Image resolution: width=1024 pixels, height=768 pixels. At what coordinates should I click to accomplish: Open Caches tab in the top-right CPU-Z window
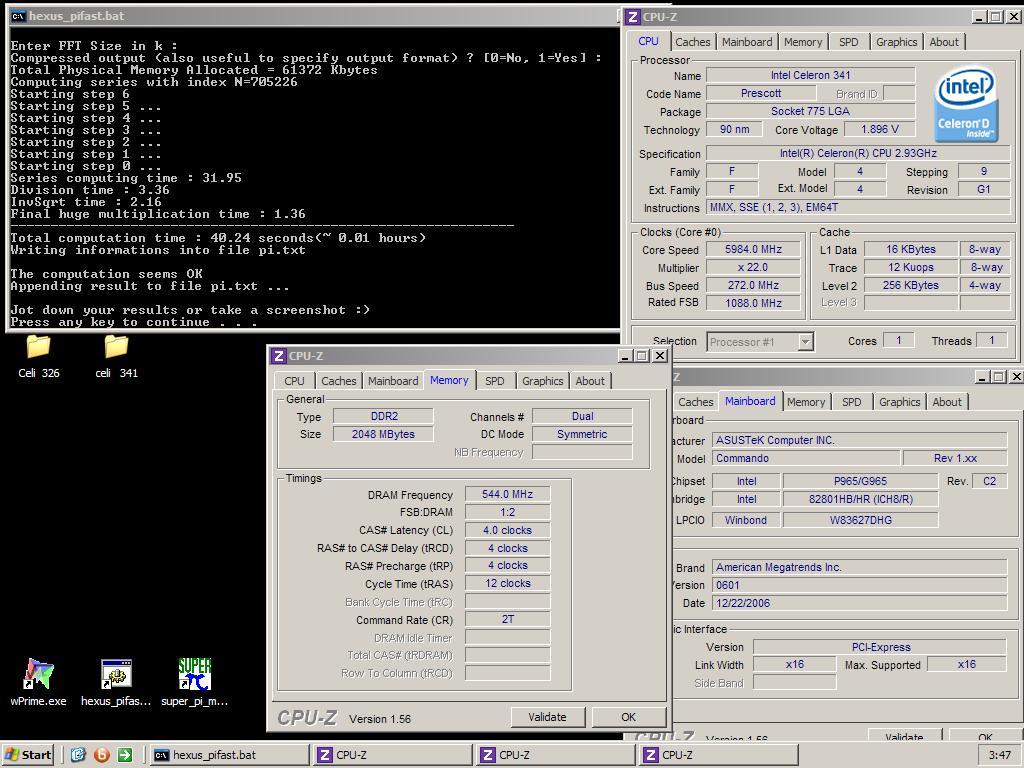[x=693, y=42]
